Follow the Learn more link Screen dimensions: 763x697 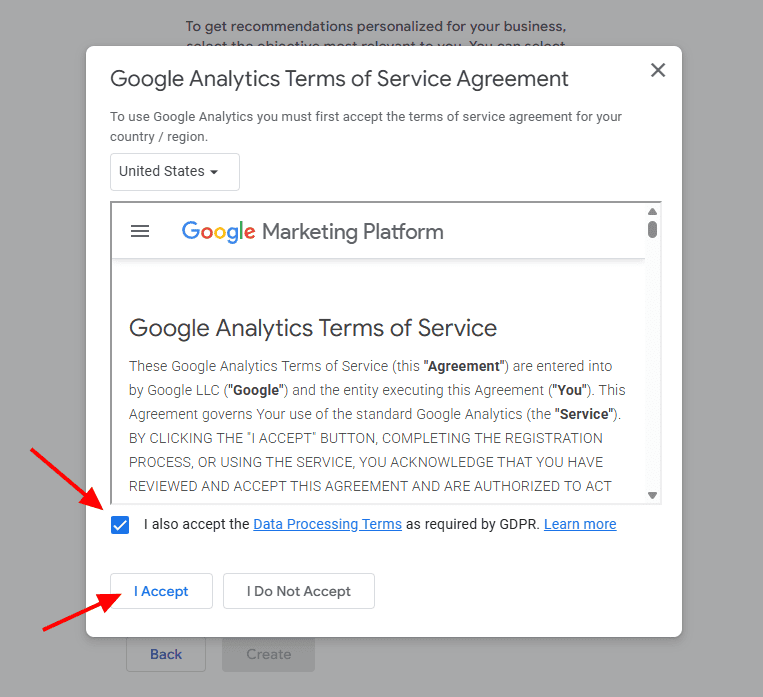tap(580, 524)
